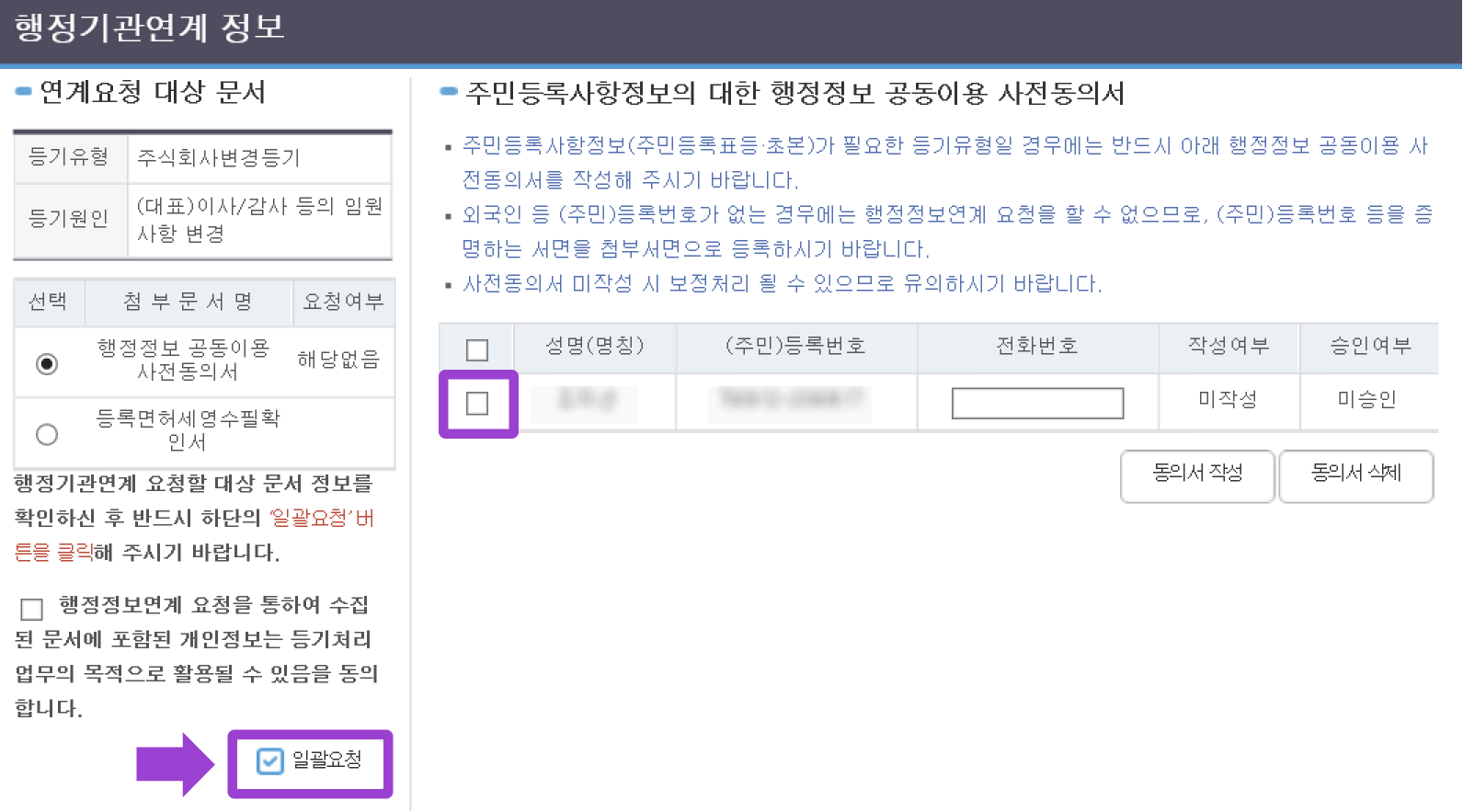Click the 해당없음 request status cell
Image resolution: width=1463 pixels, height=812 pixels.
tap(338, 360)
